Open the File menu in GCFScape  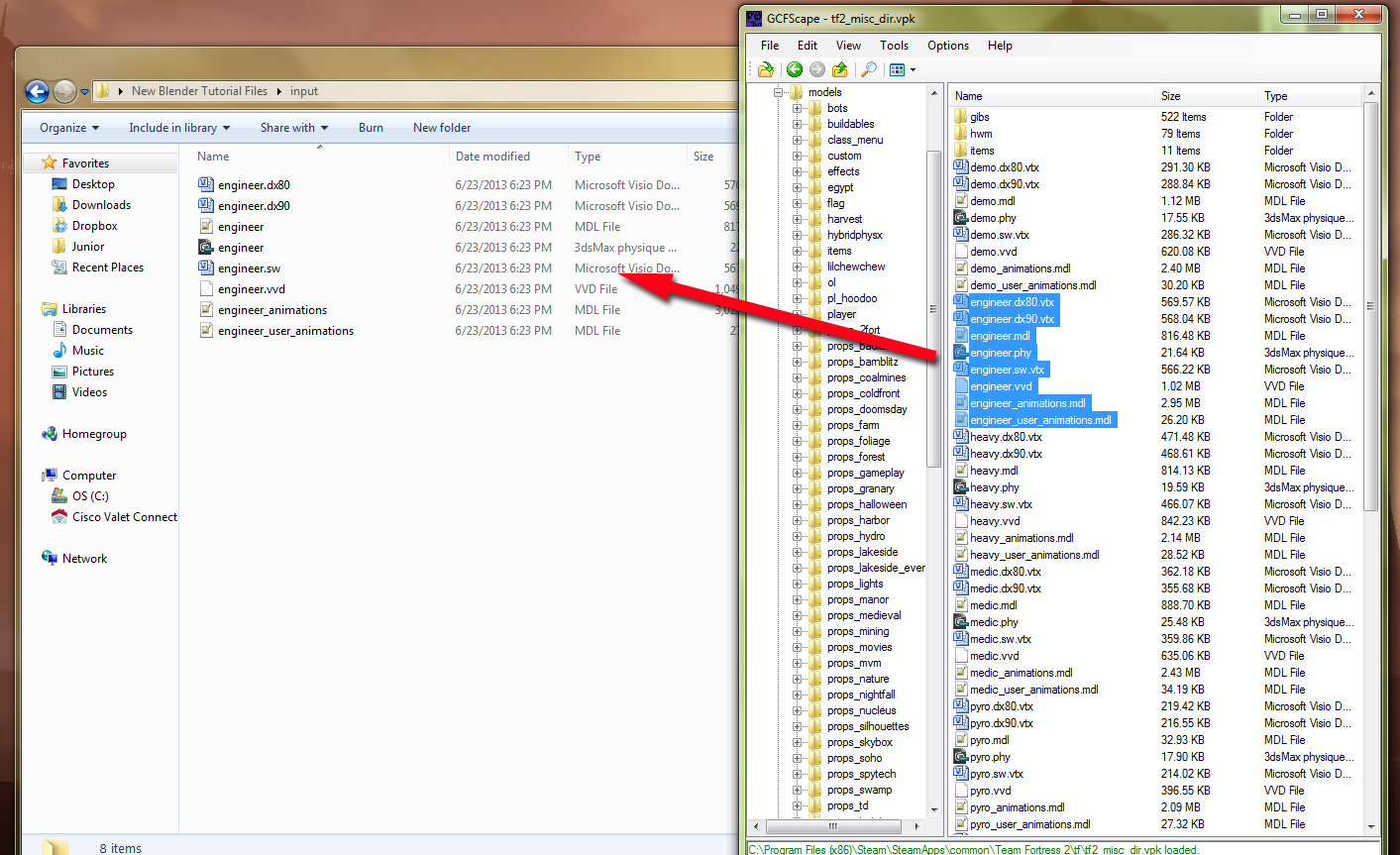click(x=770, y=46)
